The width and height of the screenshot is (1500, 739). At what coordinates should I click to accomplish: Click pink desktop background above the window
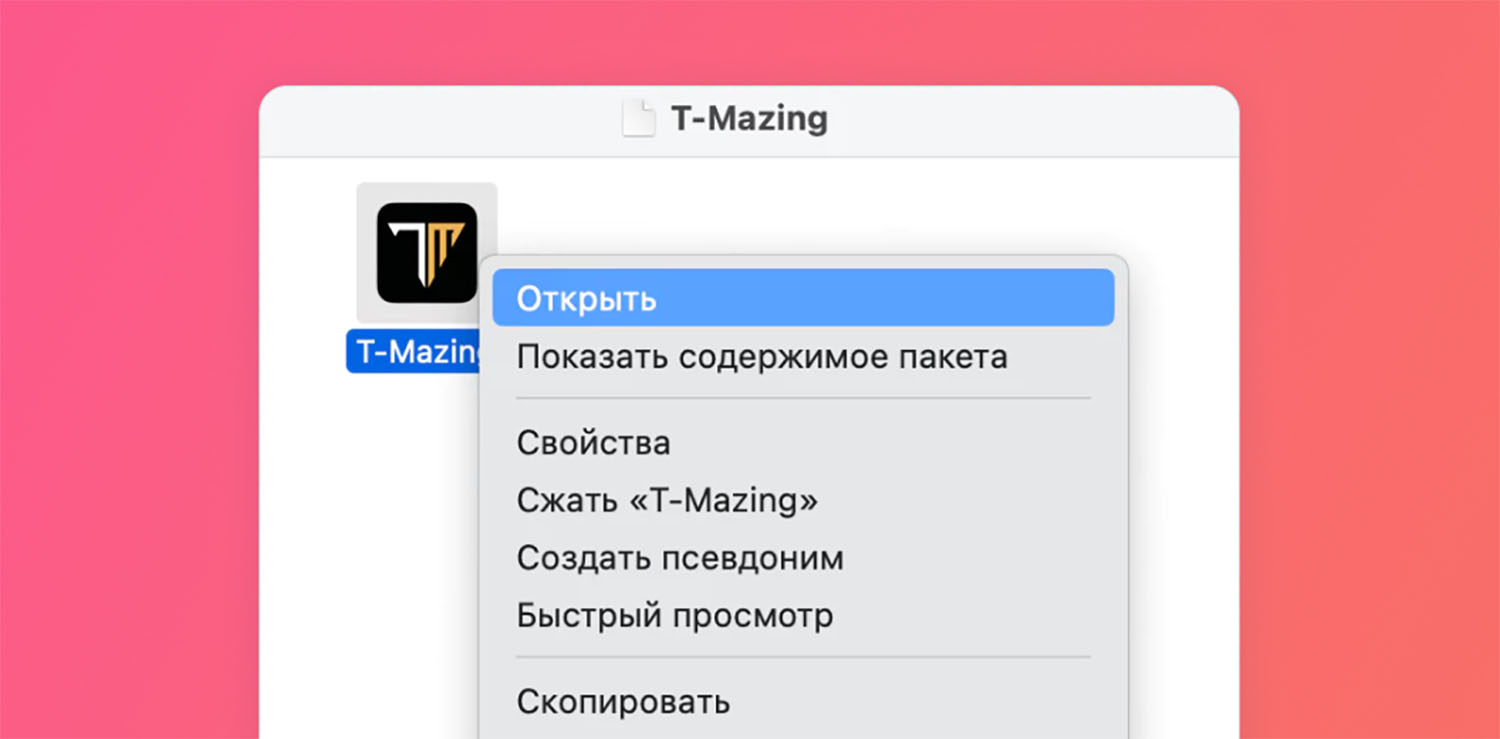(750, 40)
